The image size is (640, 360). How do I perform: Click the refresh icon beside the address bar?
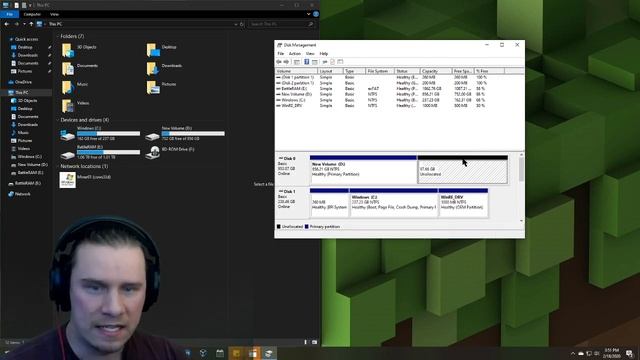(242, 24)
